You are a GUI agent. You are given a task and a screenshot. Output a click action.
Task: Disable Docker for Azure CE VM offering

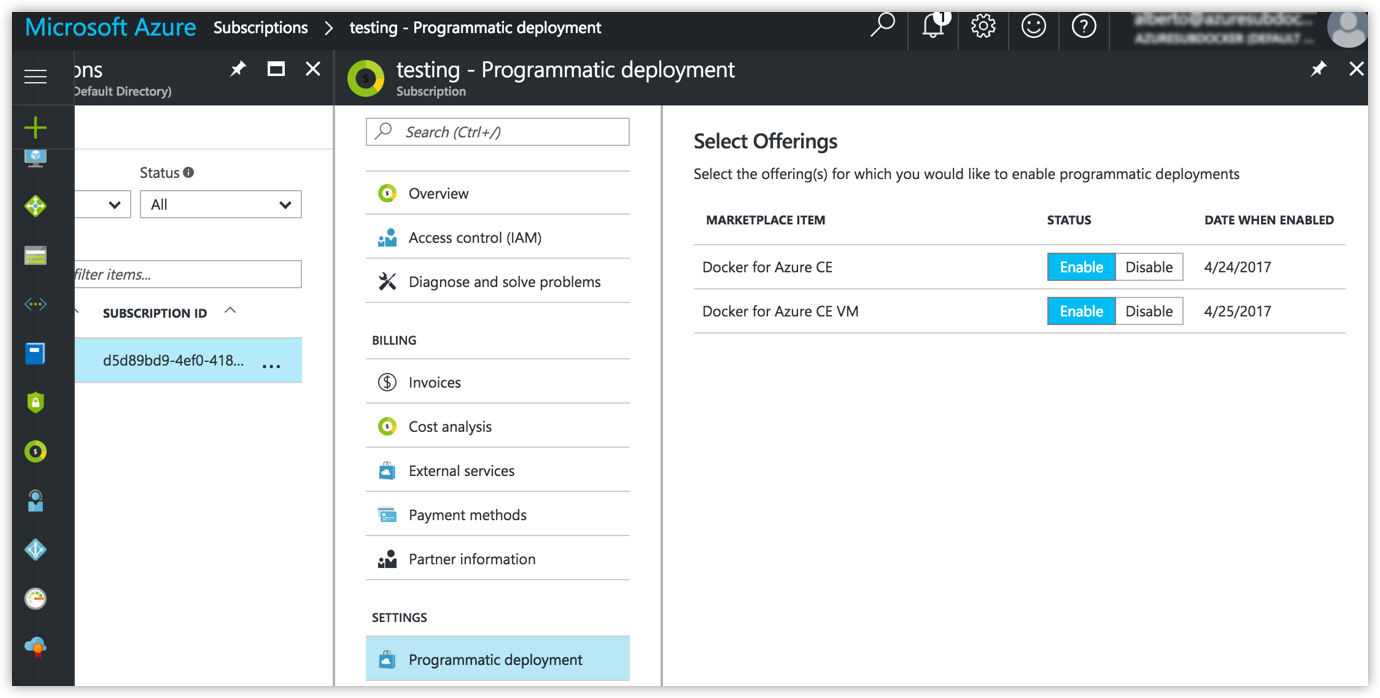click(x=1149, y=311)
